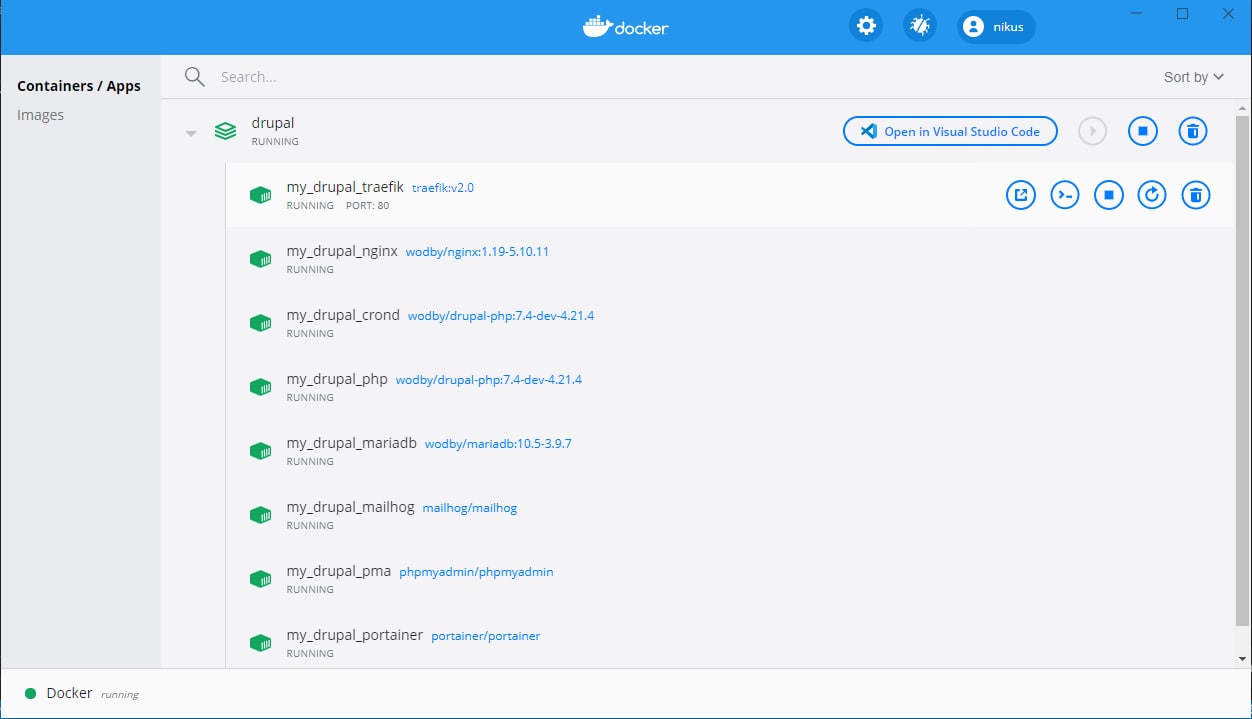The image size is (1252, 719).
Task: Click my_drupal_mailhog container icon
Action: (261, 515)
